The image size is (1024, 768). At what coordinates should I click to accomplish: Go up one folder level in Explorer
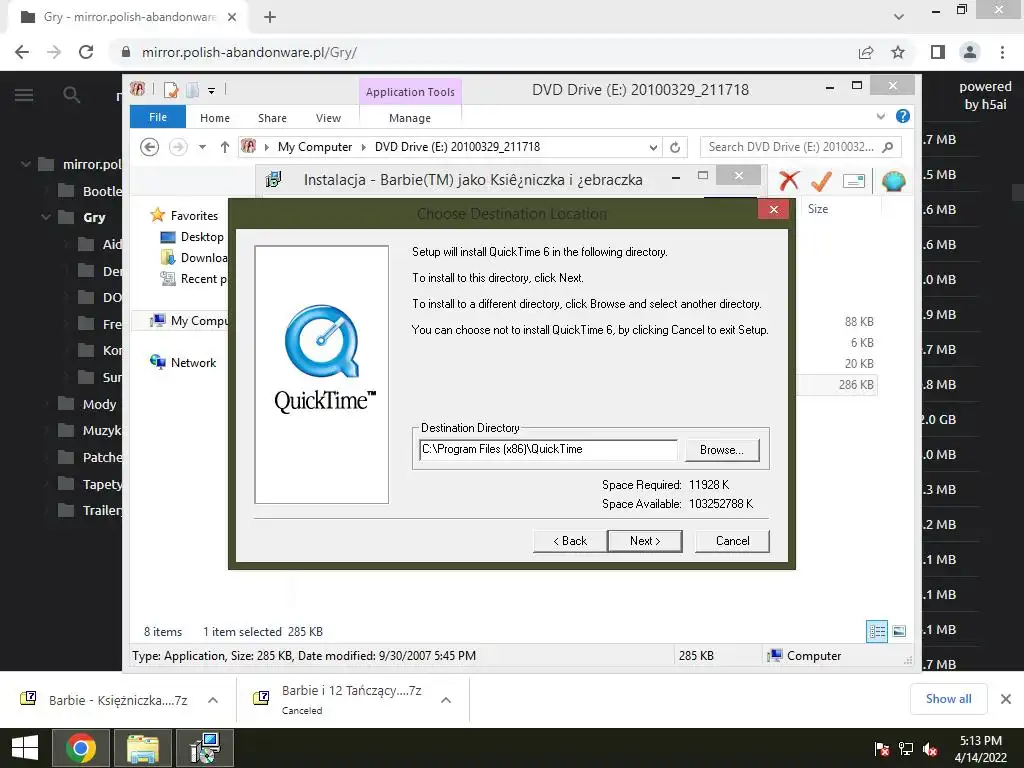[x=225, y=147]
